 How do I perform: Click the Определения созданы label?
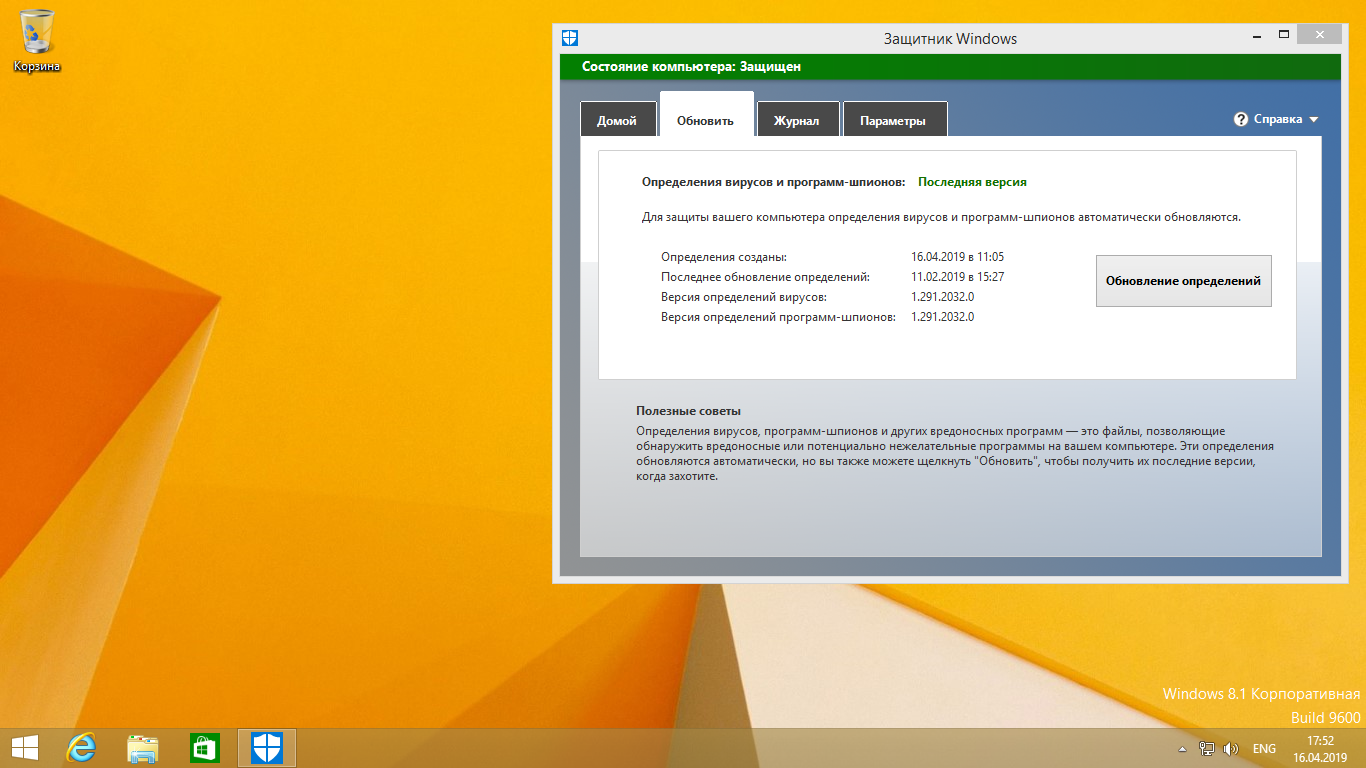(x=724, y=257)
